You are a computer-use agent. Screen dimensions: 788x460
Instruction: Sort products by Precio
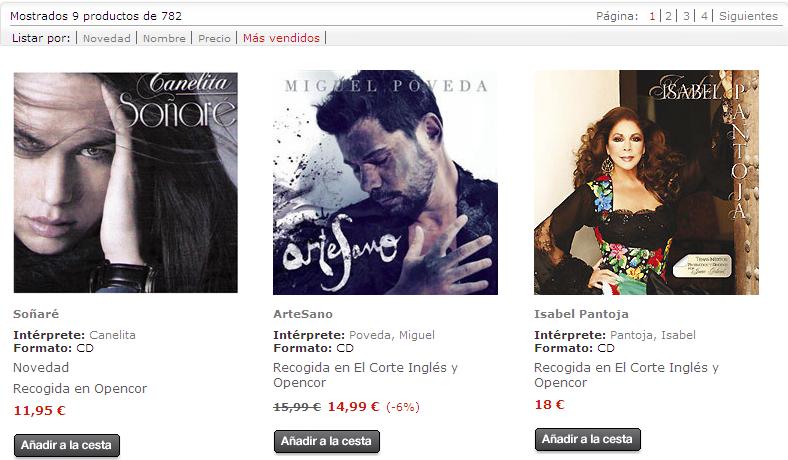(214, 38)
